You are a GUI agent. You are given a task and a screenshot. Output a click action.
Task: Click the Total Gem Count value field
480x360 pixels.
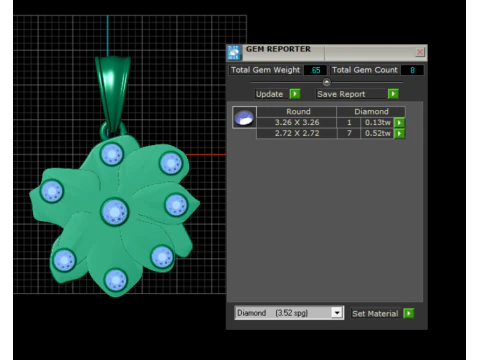412,70
